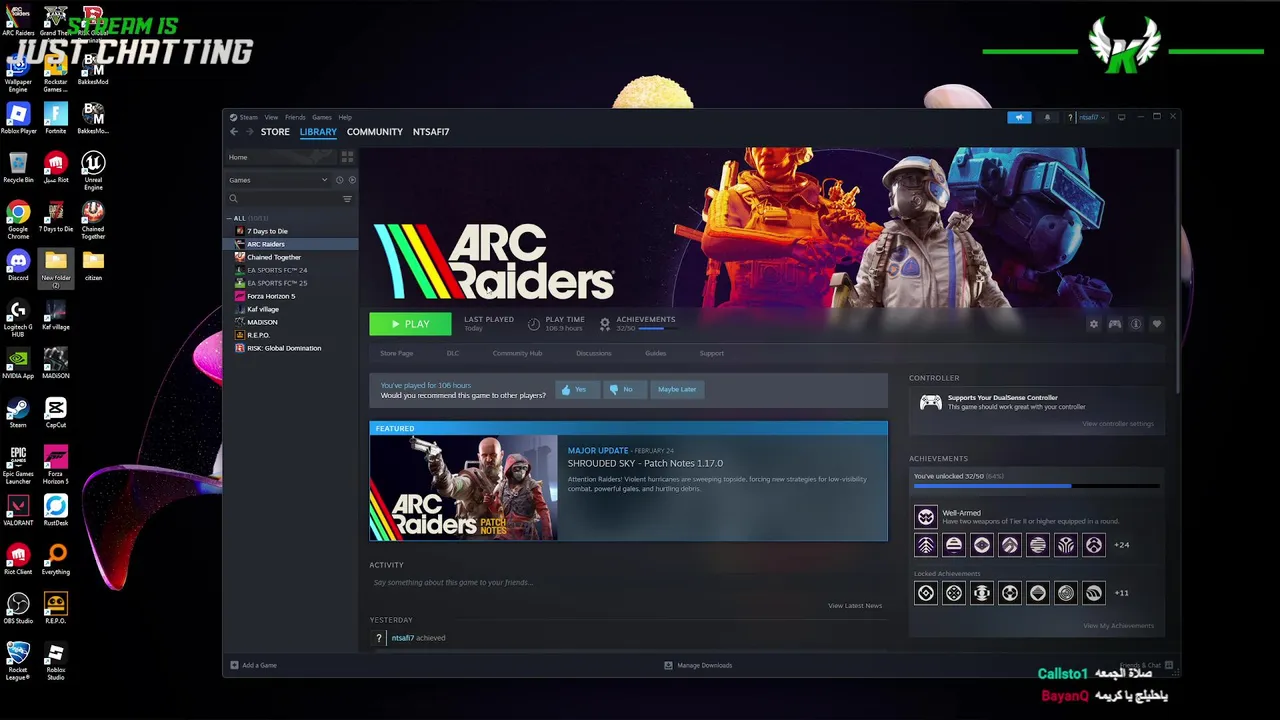Click Maybe Later on recommendation prompt

[677, 389]
